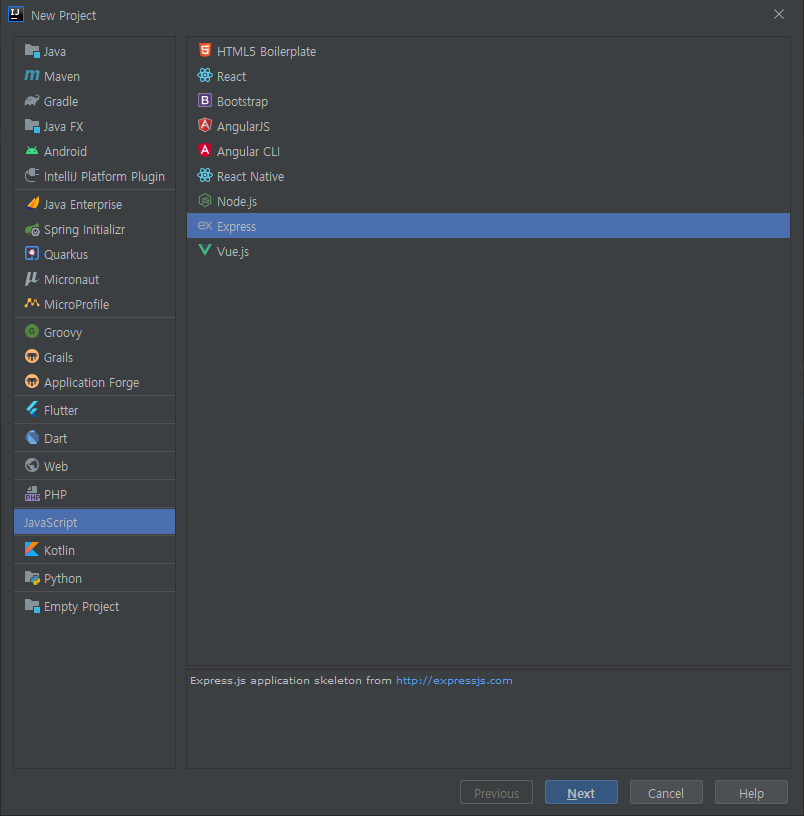Select the Grails icon
The width and height of the screenshot is (804, 816).
pyautogui.click(x=32, y=356)
